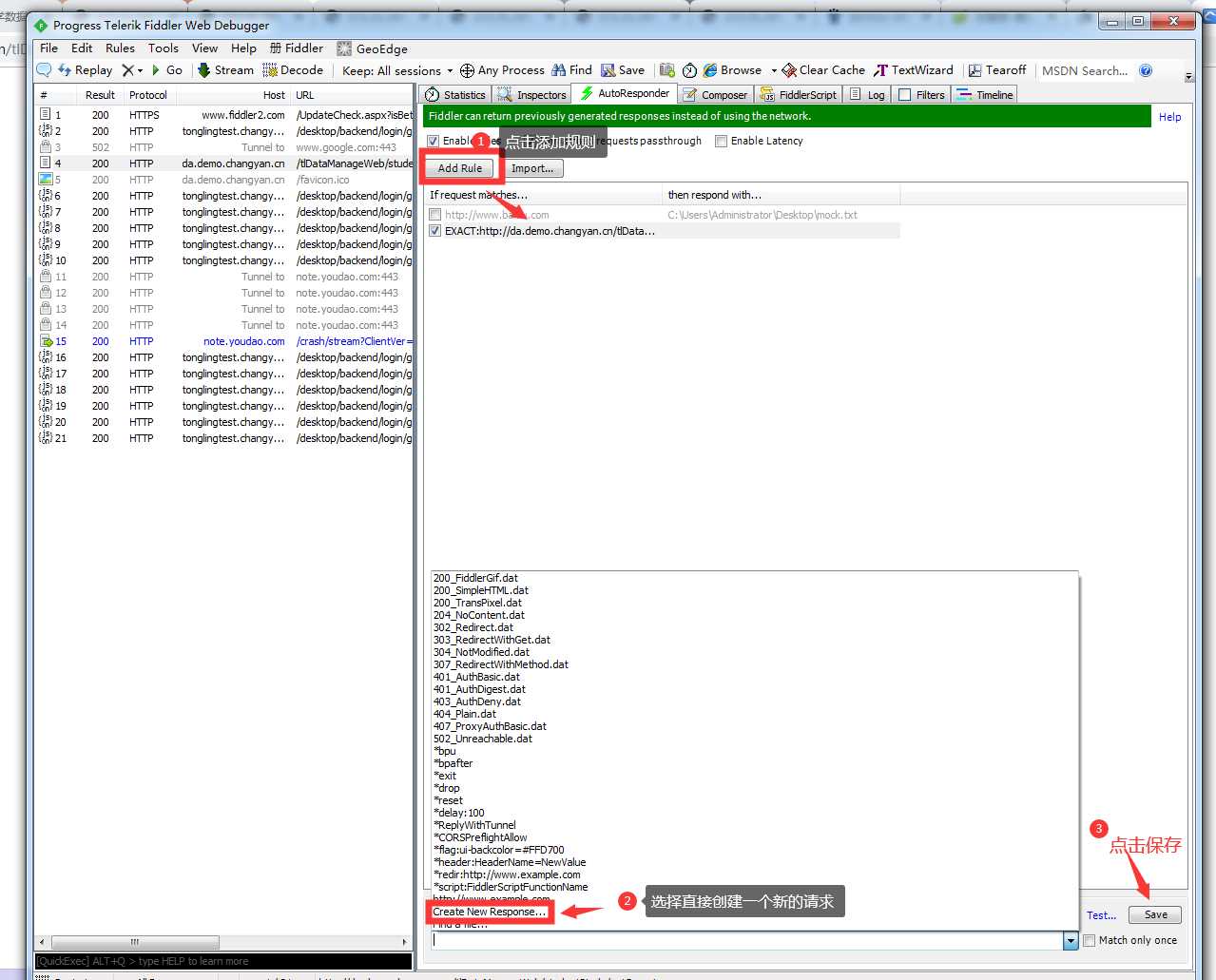Click the Find binoculars icon
Image resolution: width=1216 pixels, height=980 pixels.
(x=559, y=70)
